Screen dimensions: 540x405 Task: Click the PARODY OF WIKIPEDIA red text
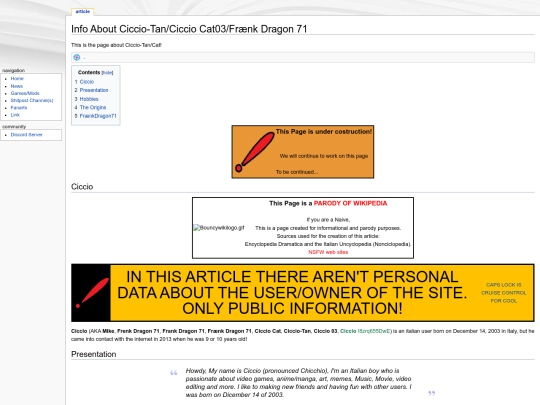click(x=350, y=204)
